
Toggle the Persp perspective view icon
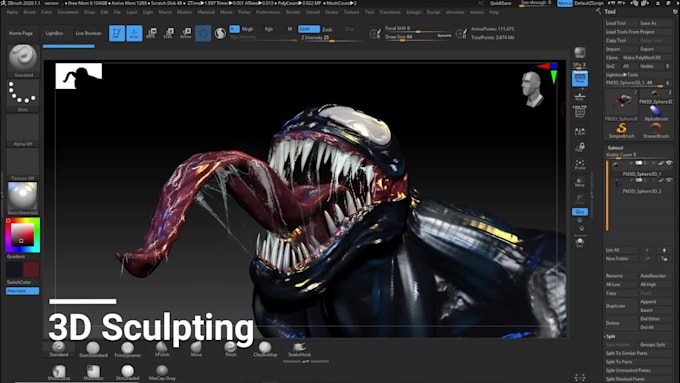pyautogui.click(x=580, y=79)
